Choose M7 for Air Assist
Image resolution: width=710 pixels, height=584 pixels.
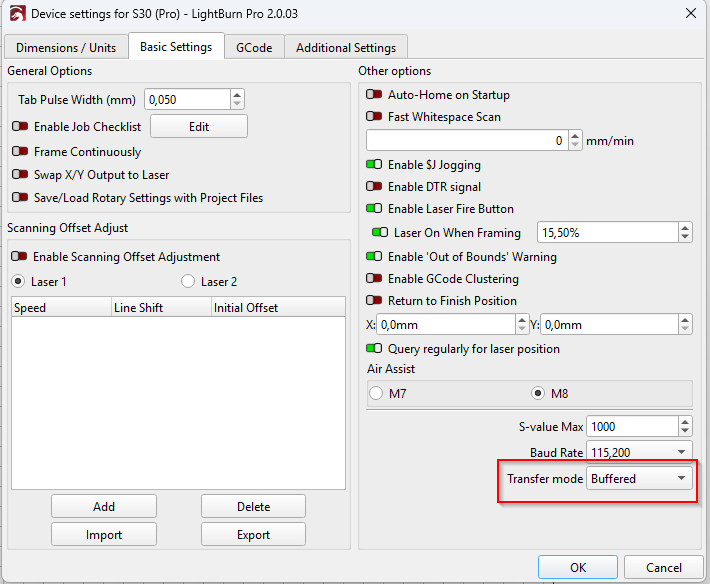point(376,393)
